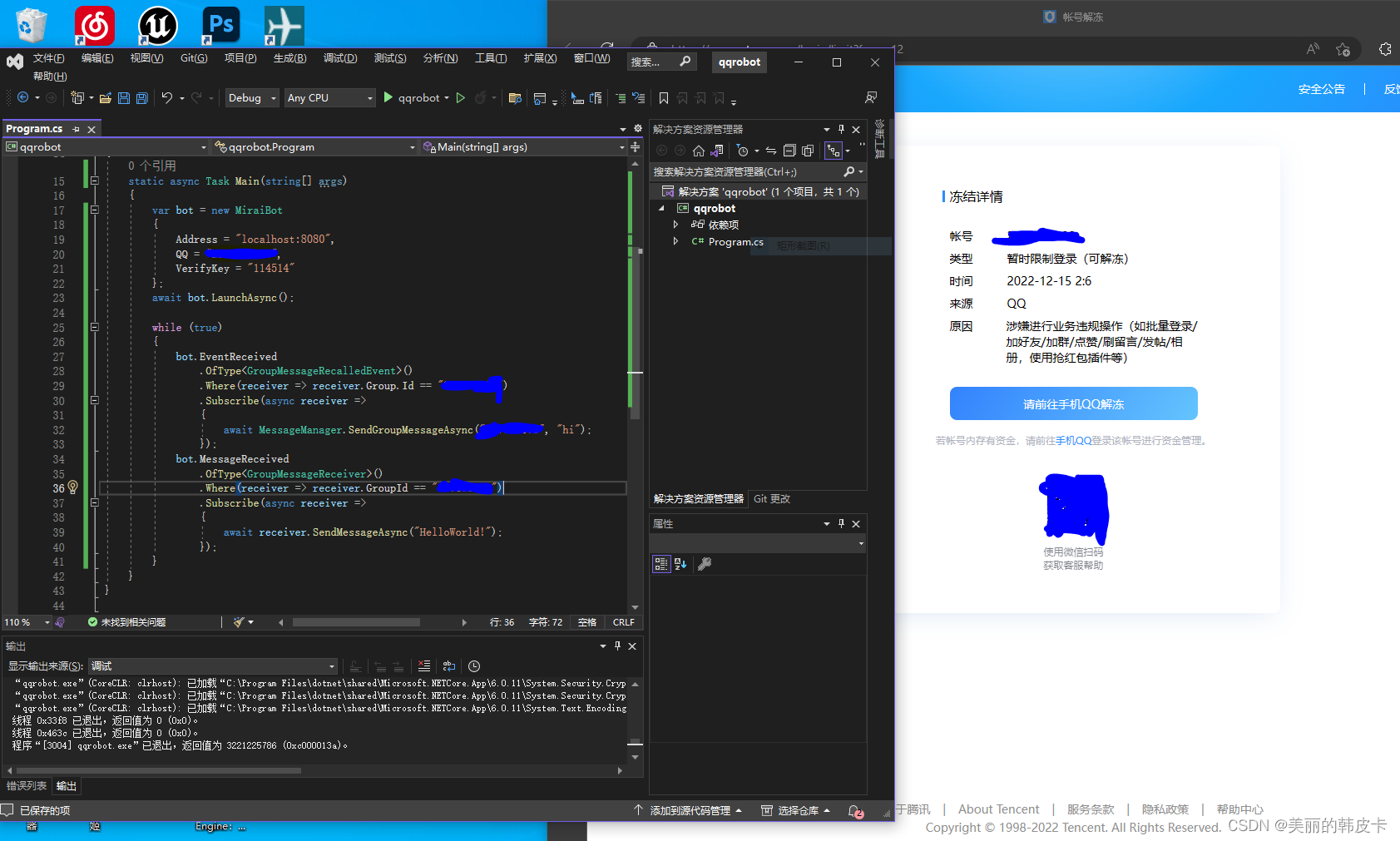Save current file with the single floppy icon

124,98
